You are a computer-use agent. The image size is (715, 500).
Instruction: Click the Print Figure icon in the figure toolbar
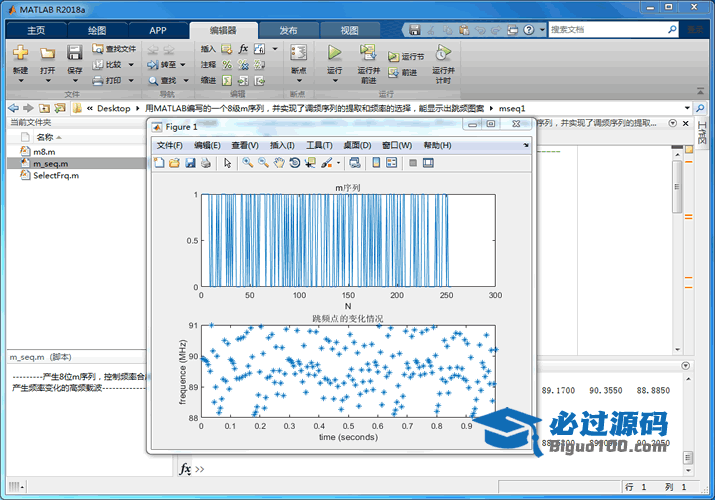tap(206, 163)
